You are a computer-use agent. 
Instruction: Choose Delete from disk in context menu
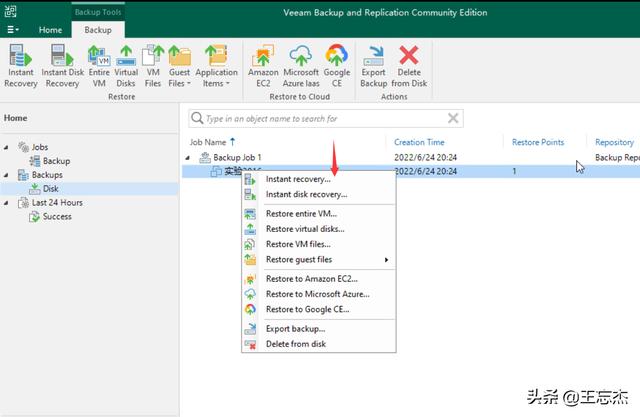coord(319,344)
